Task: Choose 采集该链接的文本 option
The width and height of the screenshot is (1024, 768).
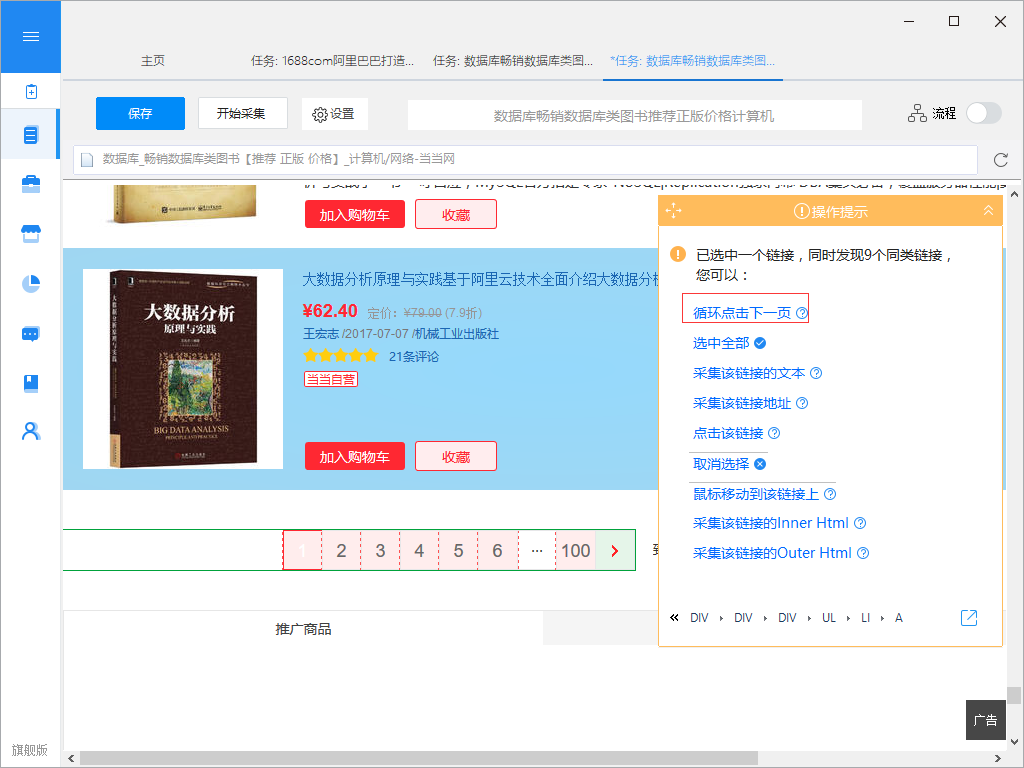Action: 749,373
